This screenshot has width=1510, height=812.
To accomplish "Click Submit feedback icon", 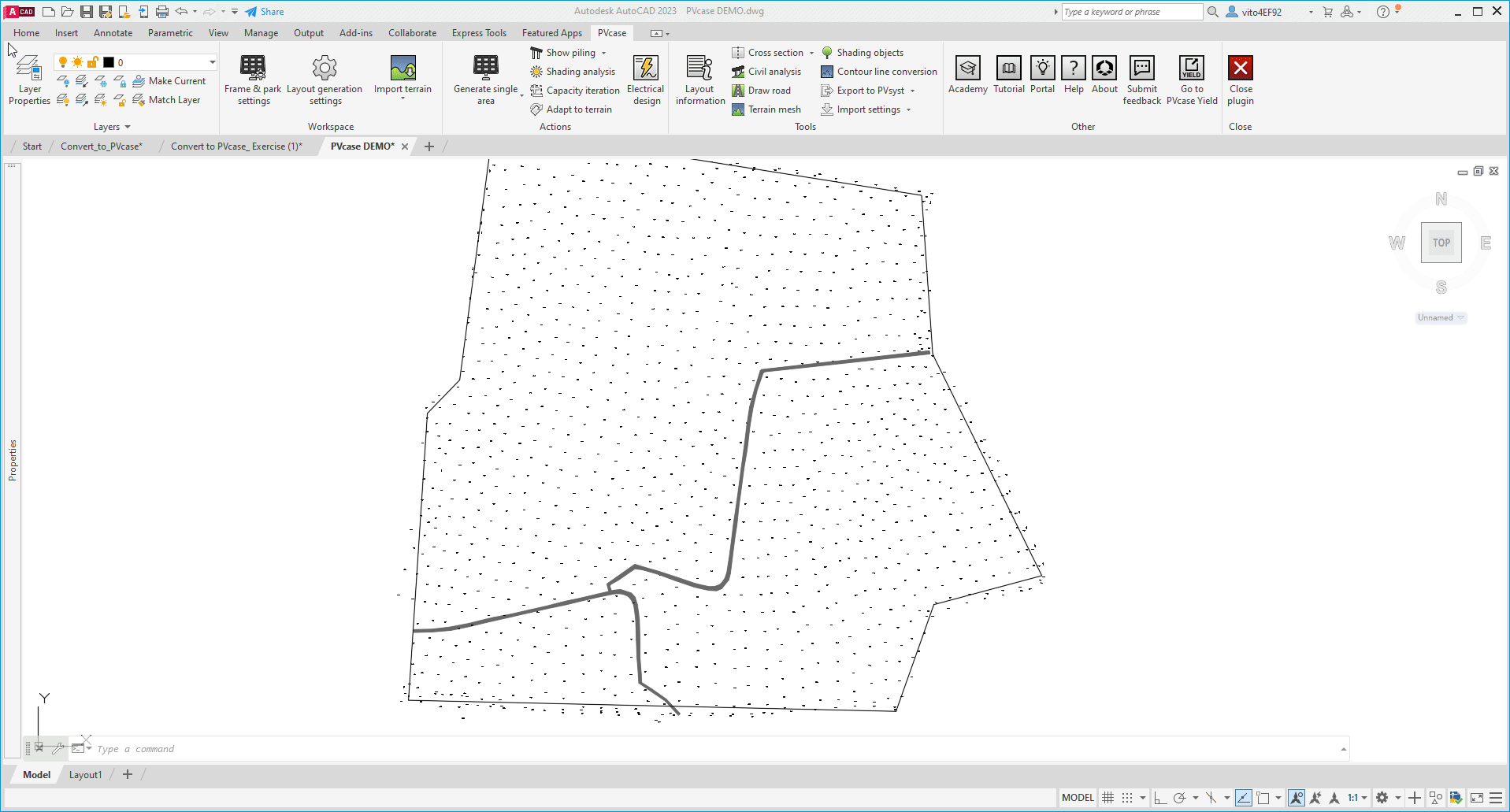I will tap(1142, 68).
